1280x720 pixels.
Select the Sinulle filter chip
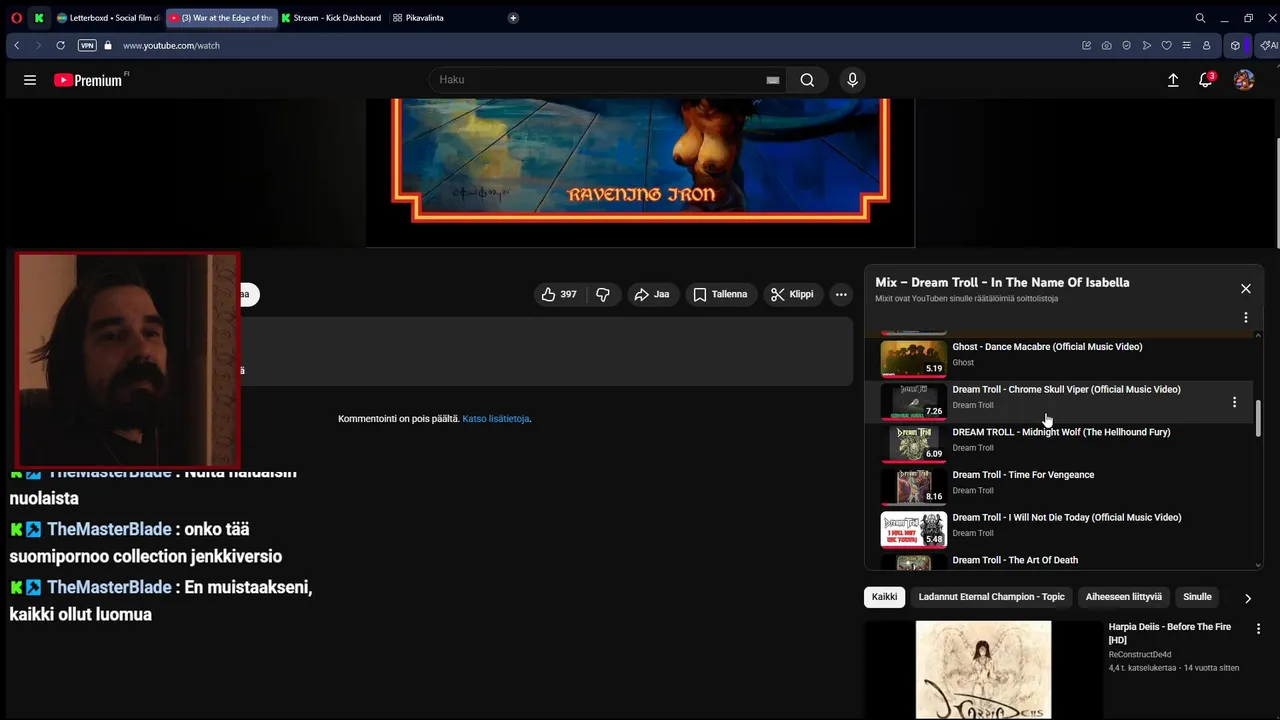[x=1197, y=597]
